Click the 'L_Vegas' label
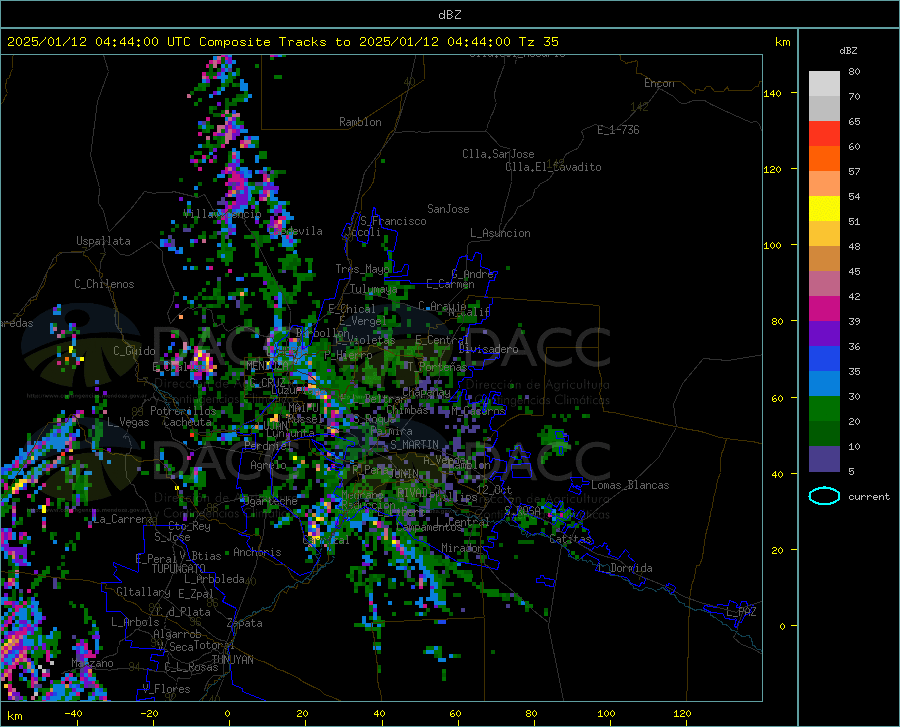The image size is (900, 727). tap(128, 422)
